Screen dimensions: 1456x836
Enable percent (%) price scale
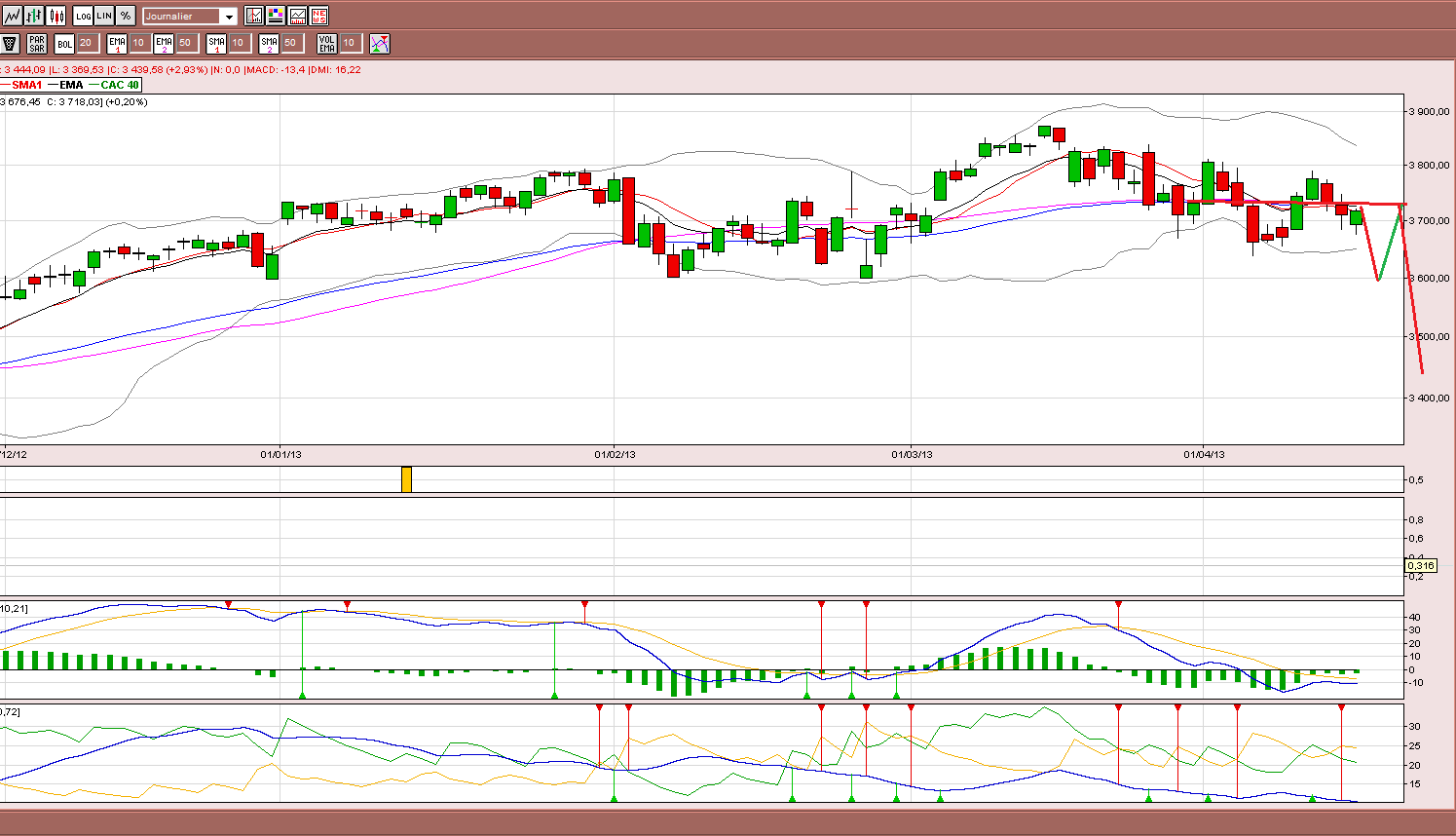[126, 16]
